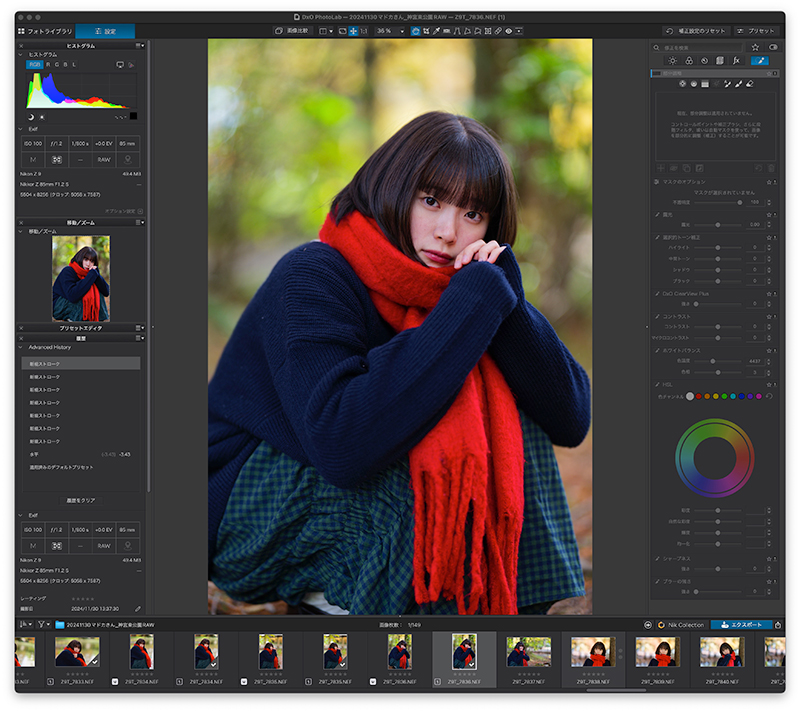Image resolution: width=800 pixels, height=711 pixels.
Task: Collapse the upper Exif section chevron
Action: coord(21,129)
